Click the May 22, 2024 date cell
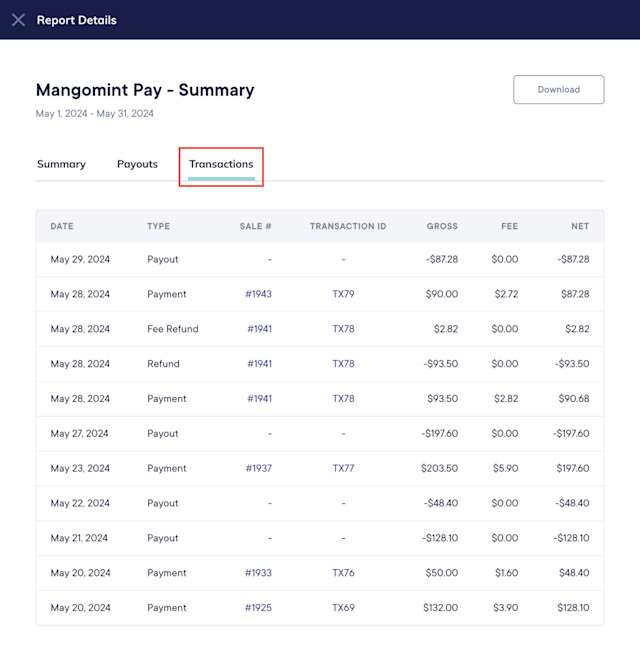 (x=80, y=503)
